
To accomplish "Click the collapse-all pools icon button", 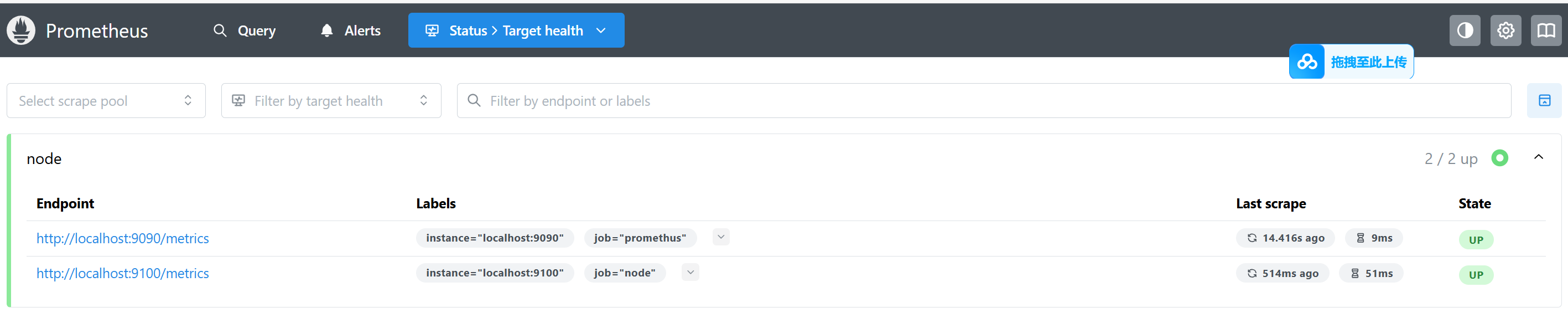I will pos(1544,101).
